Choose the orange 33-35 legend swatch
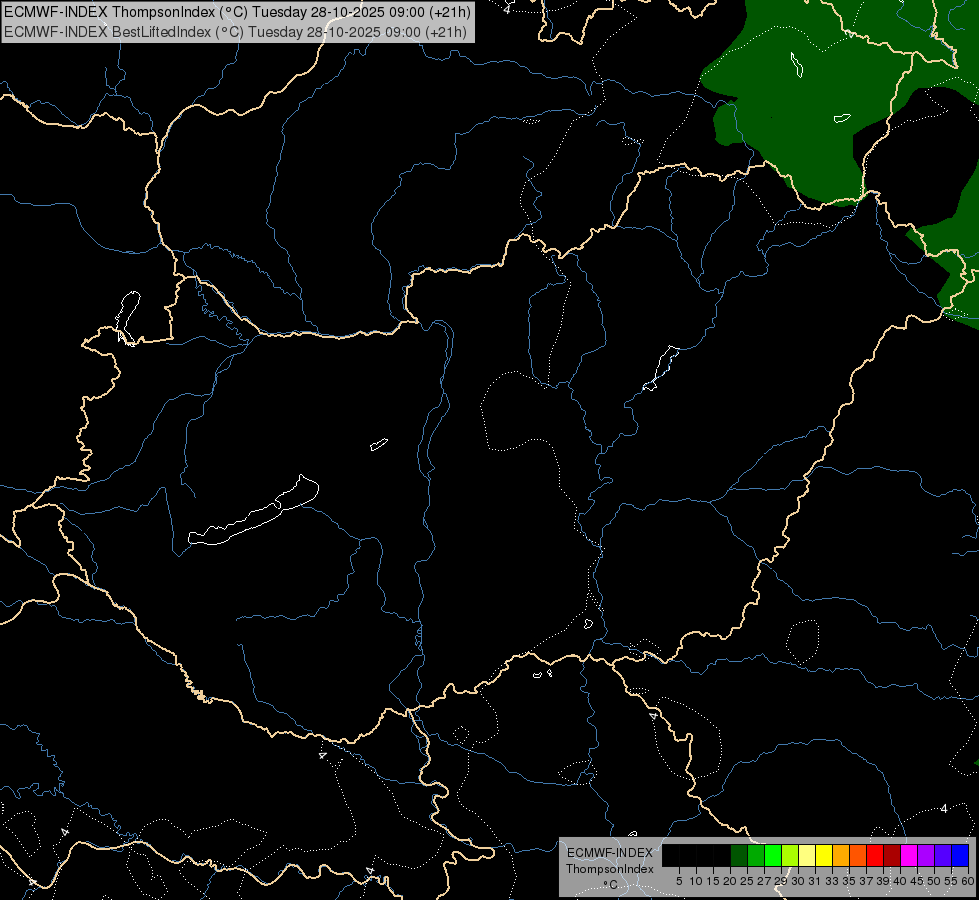 tap(841, 855)
